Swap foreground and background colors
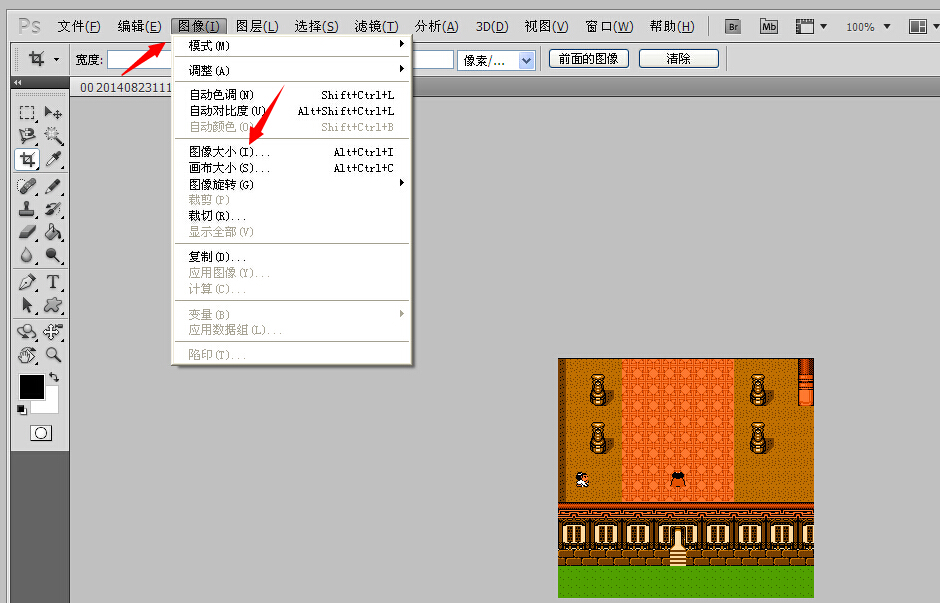This screenshot has width=940, height=603. (54, 377)
